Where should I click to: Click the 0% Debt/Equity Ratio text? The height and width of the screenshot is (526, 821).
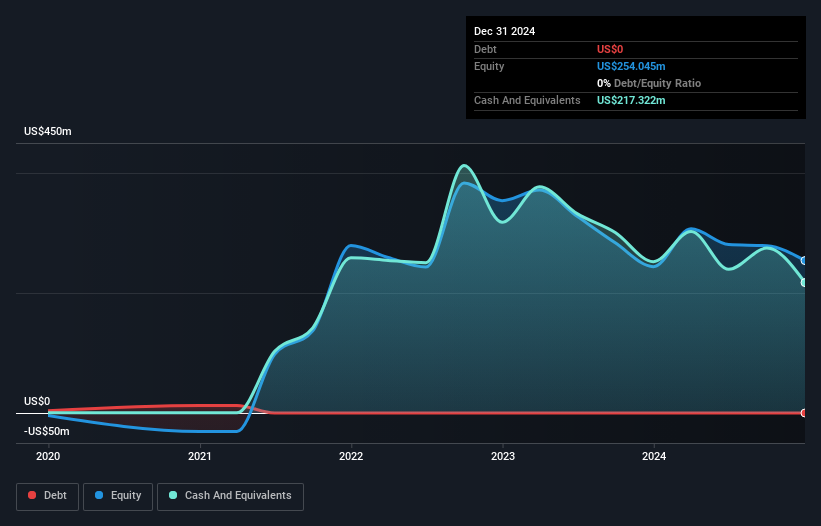pos(649,83)
